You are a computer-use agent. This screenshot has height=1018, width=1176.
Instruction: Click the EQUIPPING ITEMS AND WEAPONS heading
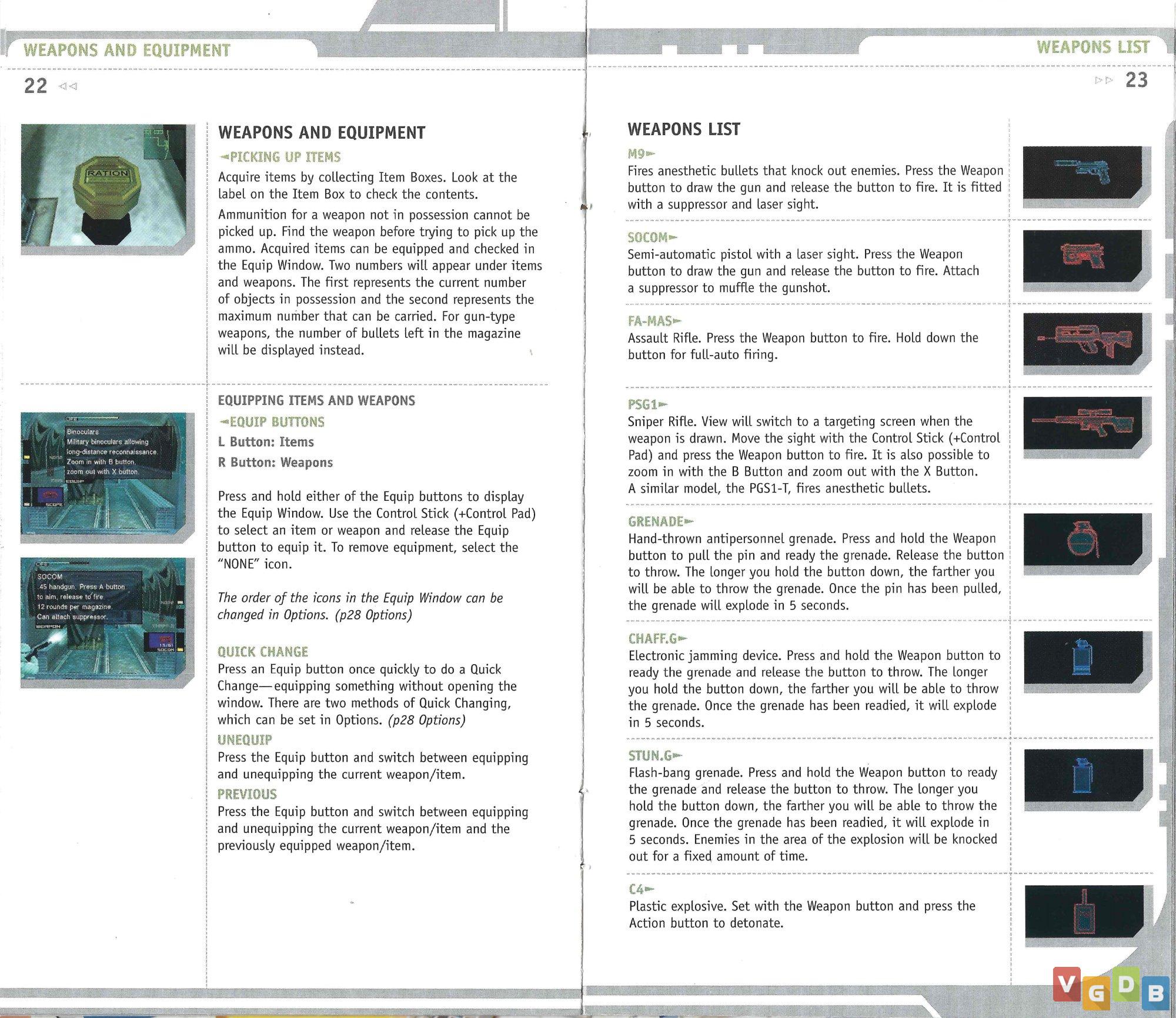[316, 400]
